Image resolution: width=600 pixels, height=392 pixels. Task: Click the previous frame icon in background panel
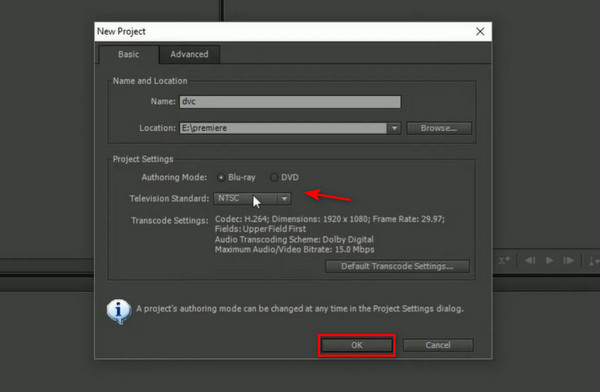pyautogui.click(x=530, y=261)
